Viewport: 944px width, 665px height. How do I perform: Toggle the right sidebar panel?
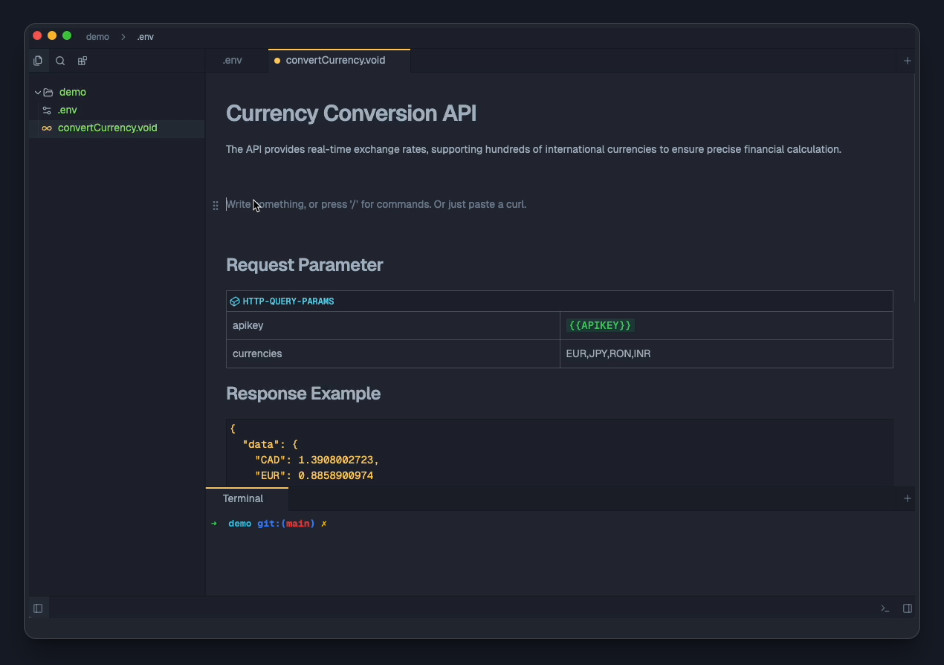point(907,608)
